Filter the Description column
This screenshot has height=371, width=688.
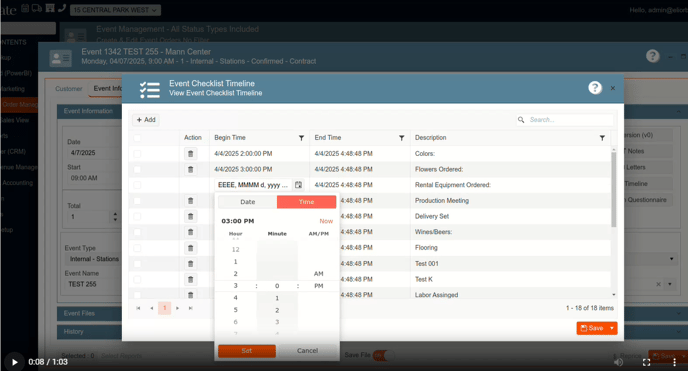[x=602, y=138]
